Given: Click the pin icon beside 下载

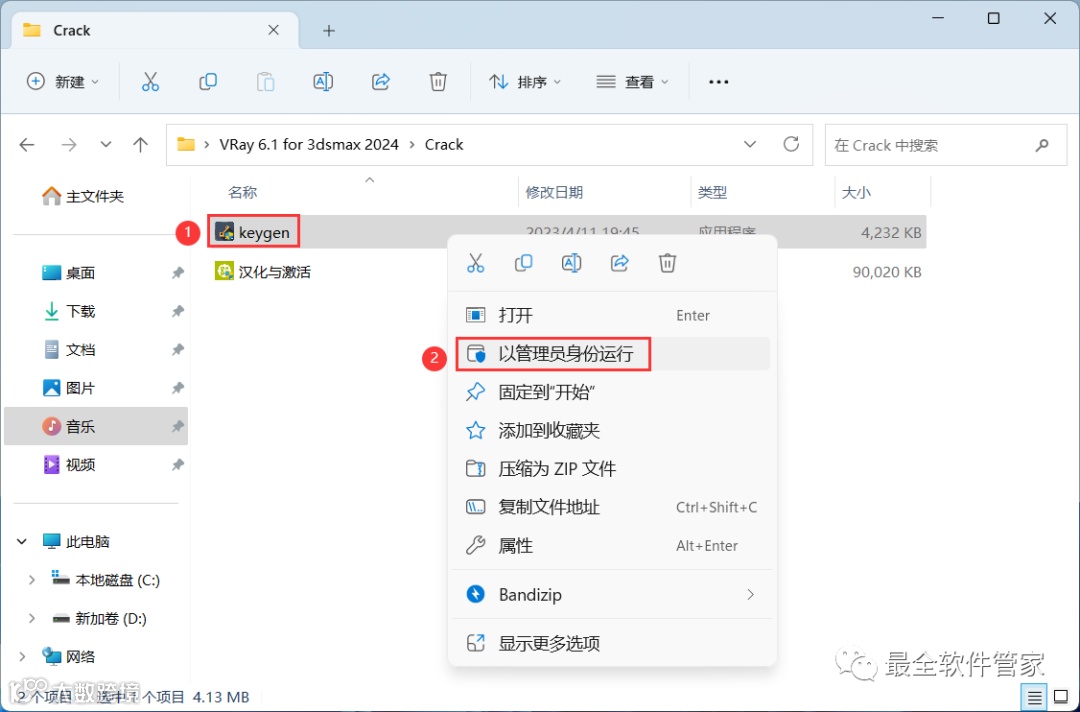Looking at the screenshot, I should pyautogui.click(x=178, y=311).
